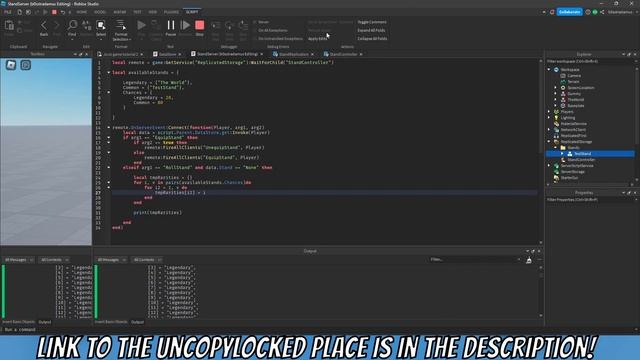Click the new file icon in quick access bar
Screen dimensions: 640x360
(x=19, y=12)
